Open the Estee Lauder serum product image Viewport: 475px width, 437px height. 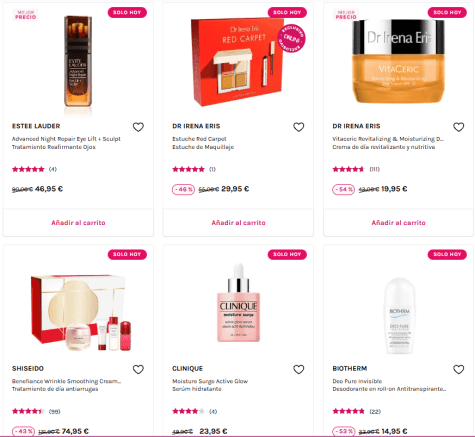point(78,62)
